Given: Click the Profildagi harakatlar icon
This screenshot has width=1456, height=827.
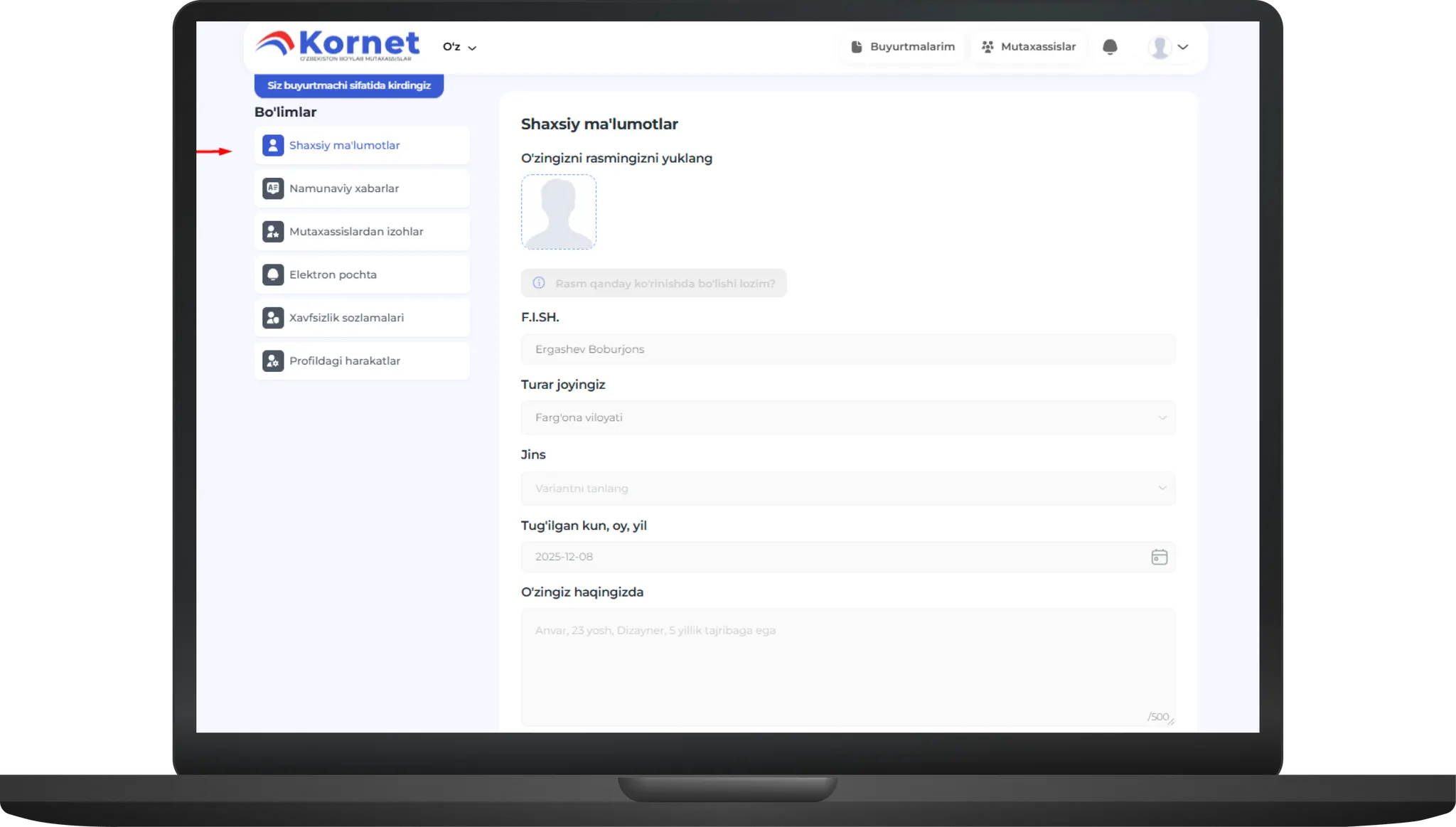Looking at the screenshot, I should (x=273, y=361).
